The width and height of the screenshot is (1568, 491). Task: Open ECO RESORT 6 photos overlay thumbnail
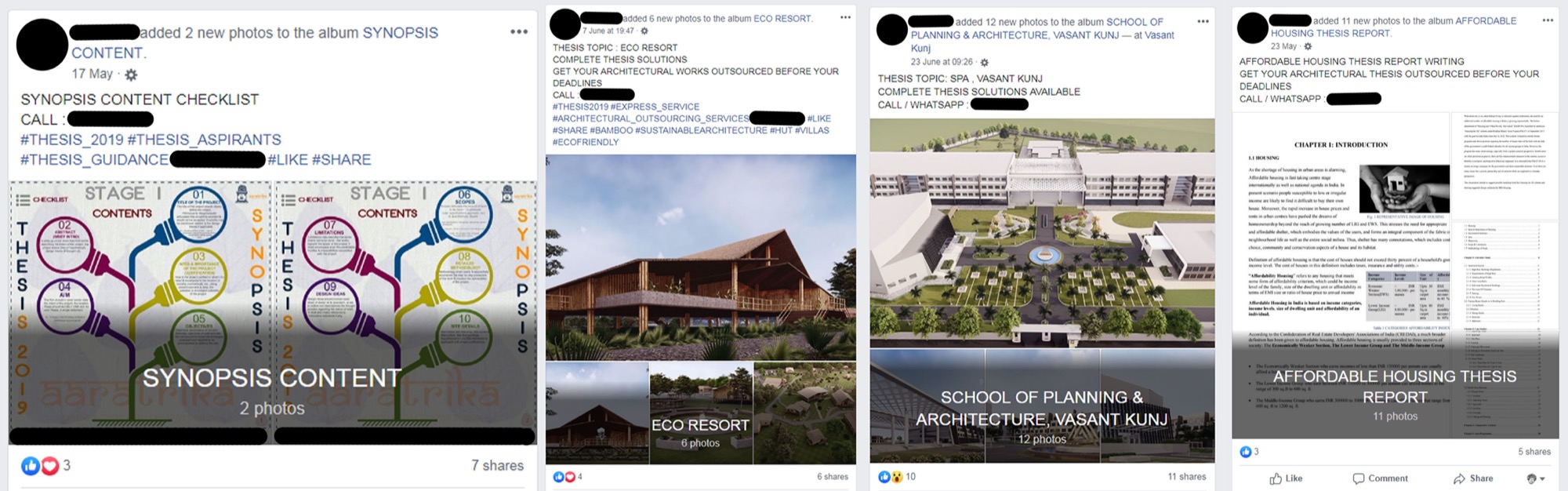(701, 413)
